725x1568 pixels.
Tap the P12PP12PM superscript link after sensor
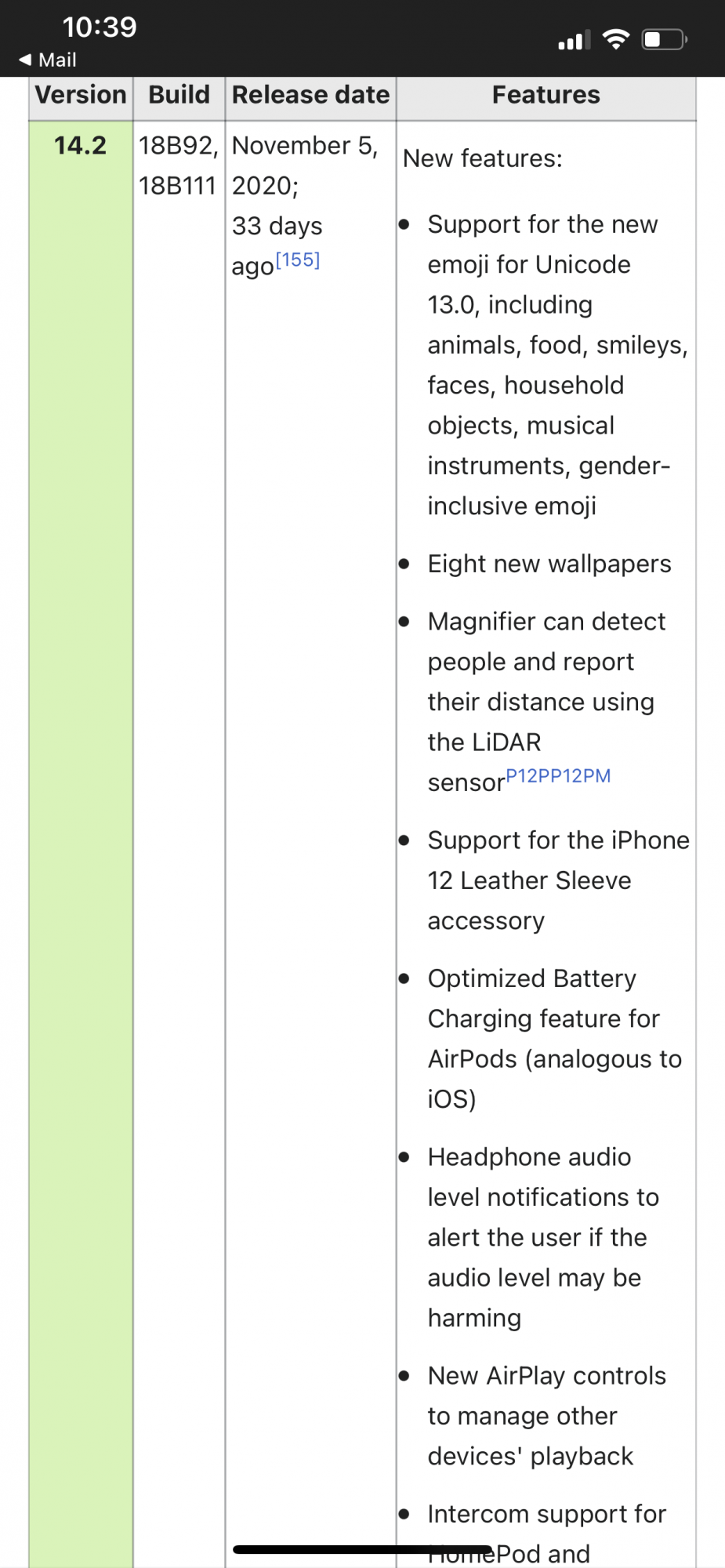pyautogui.click(x=558, y=776)
